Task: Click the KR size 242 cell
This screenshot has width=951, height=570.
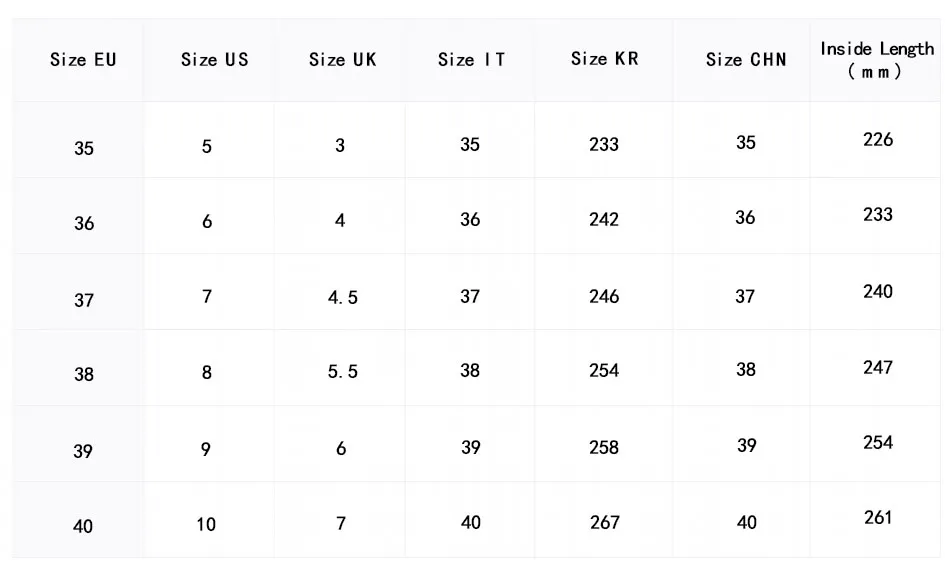Action: (x=604, y=220)
